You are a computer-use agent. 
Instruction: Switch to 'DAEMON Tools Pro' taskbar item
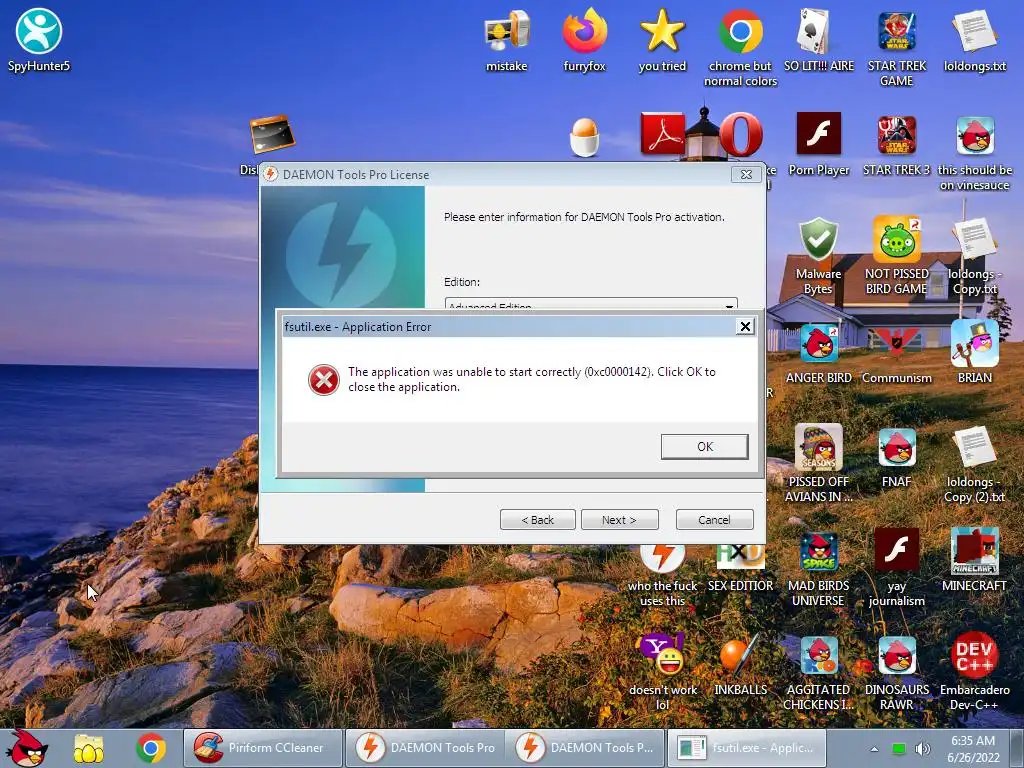[424, 748]
